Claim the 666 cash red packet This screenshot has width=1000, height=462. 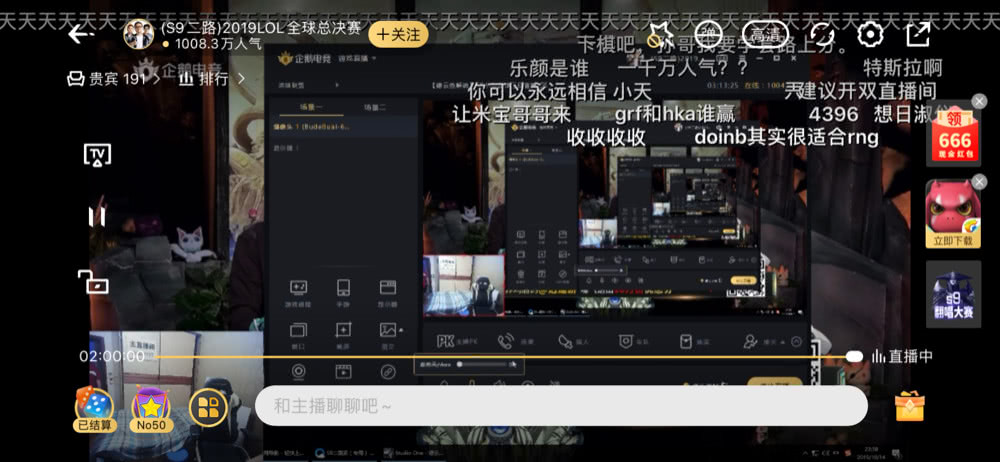(x=953, y=134)
